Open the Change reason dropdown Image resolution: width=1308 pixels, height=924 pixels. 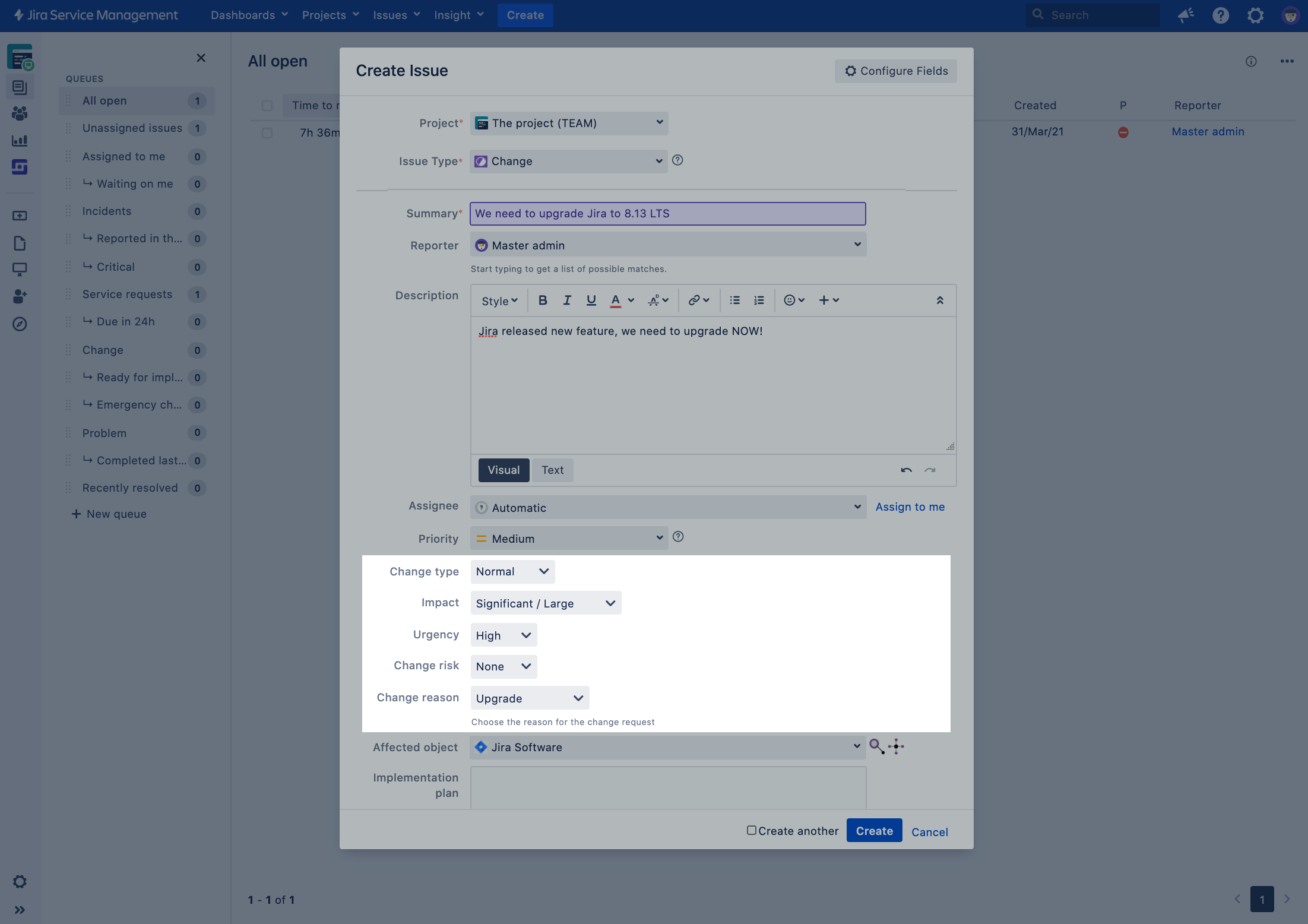point(530,698)
